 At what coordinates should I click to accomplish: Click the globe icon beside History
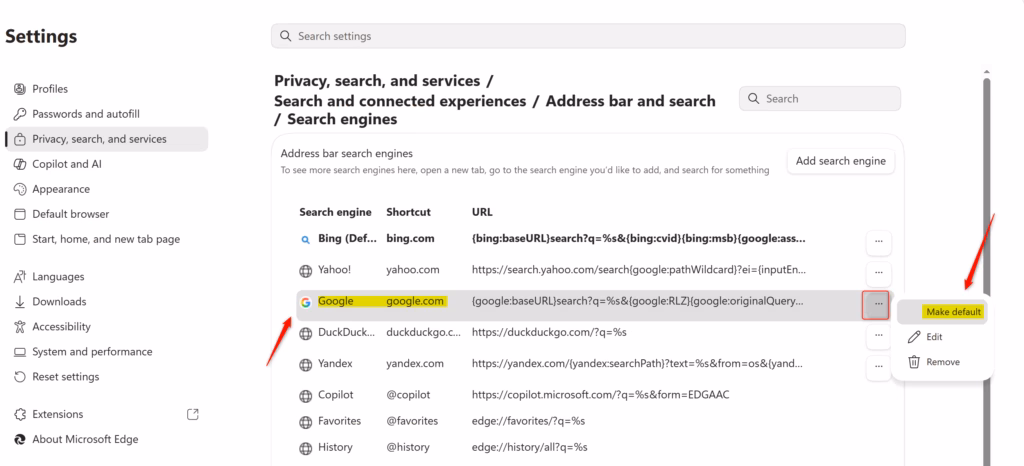coord(305,448)
